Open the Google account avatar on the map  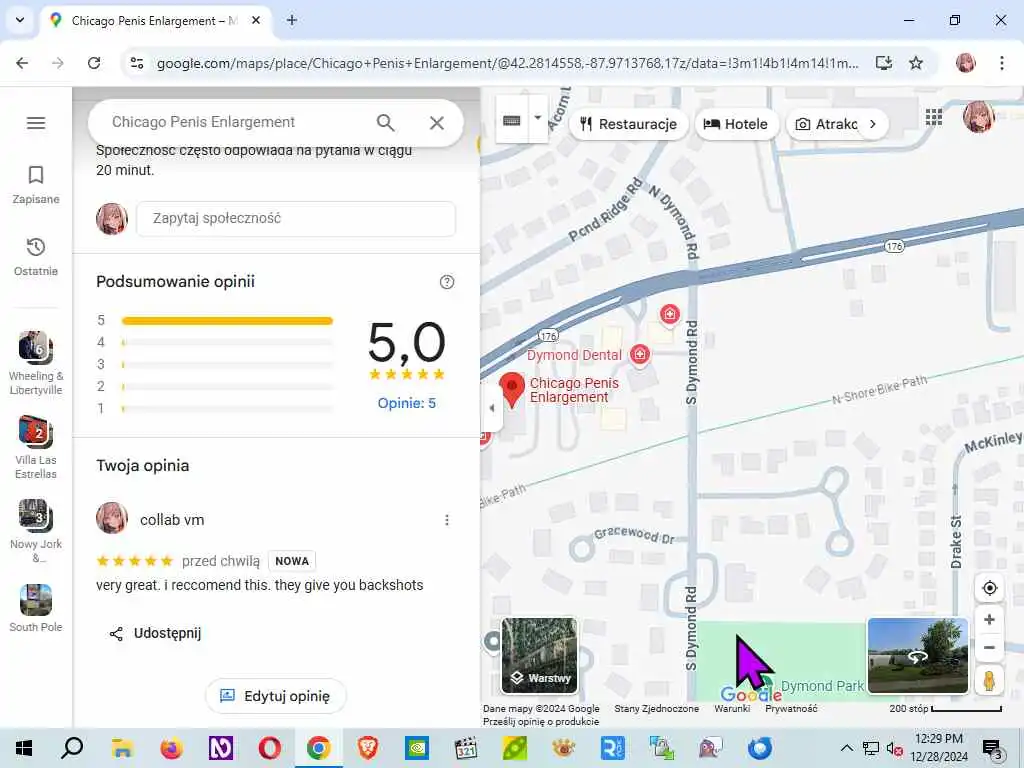[x=978, y=118]
